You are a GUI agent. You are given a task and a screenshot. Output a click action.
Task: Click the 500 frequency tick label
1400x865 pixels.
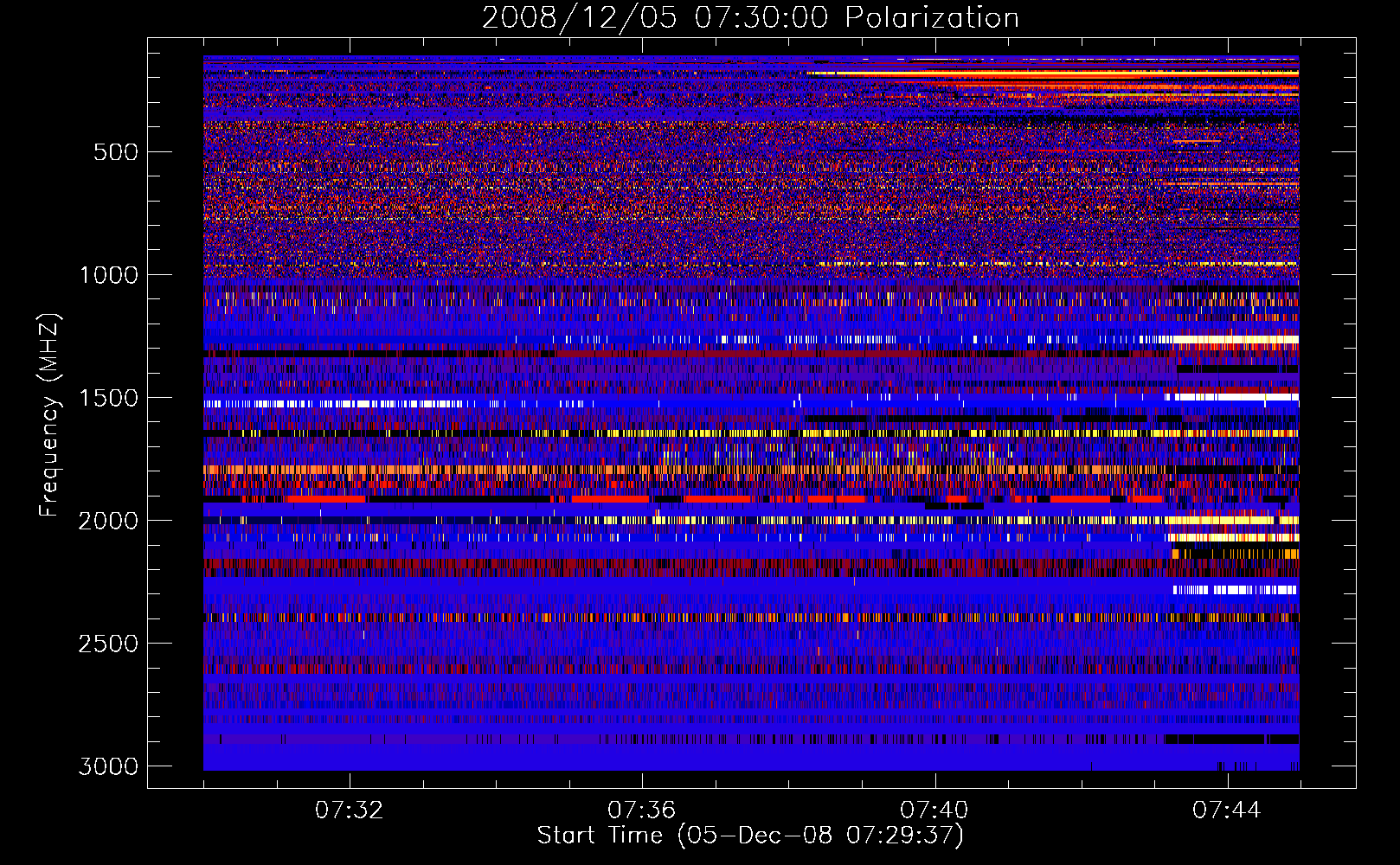pyautogui.click(x=116, y=152)
